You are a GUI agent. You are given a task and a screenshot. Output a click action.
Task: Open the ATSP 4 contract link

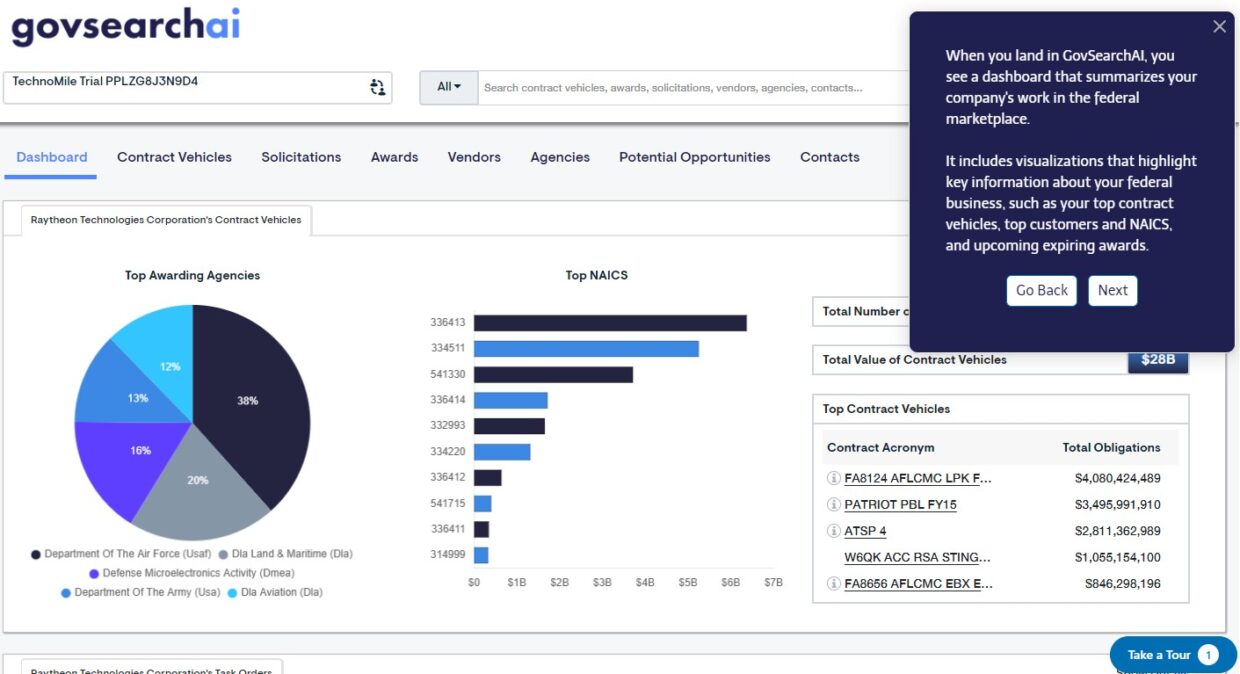(866, 531)
